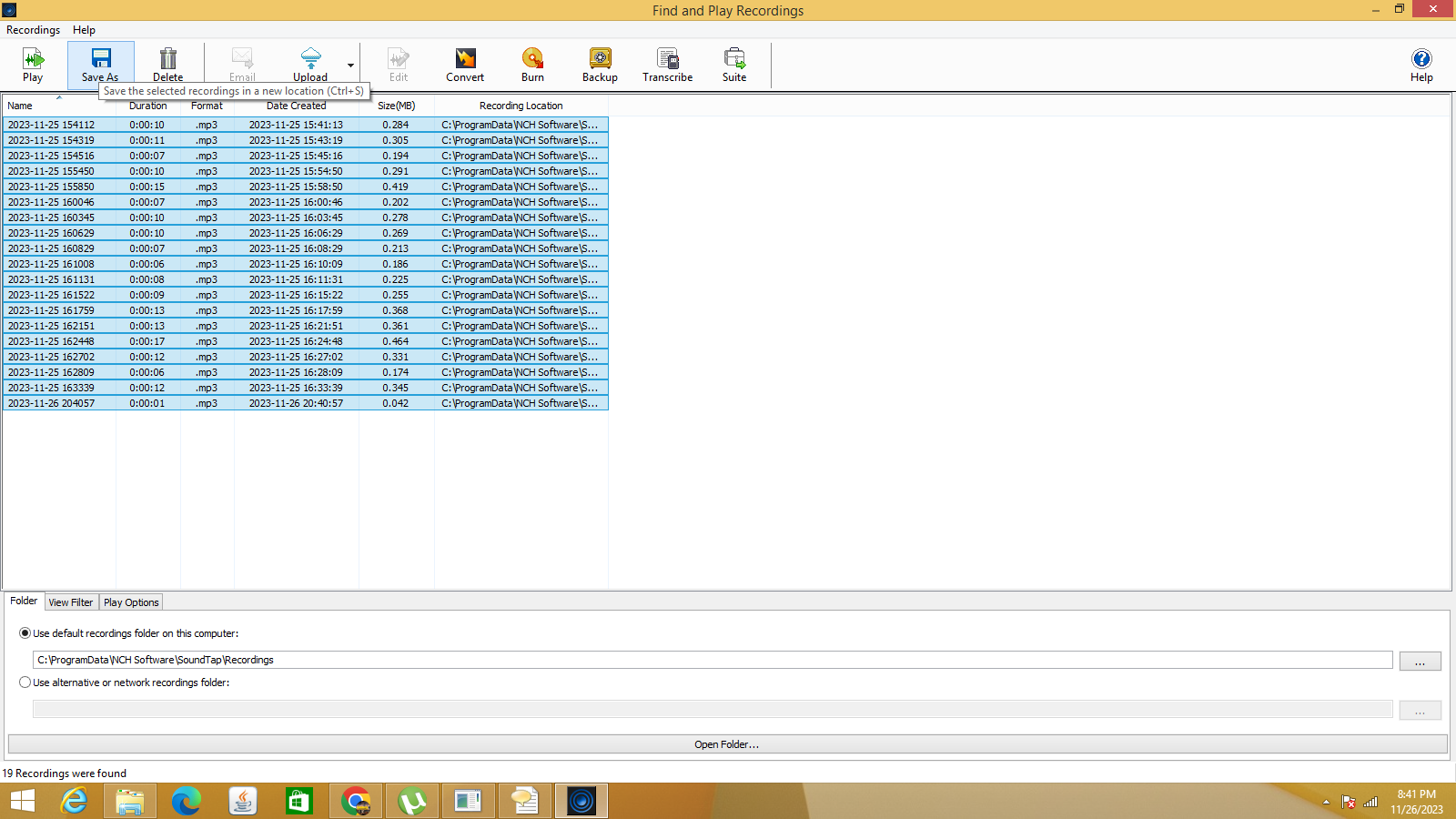Viewport: 1456px width, 819px height.
Task: Sort recordings by the Duration column
Action: (147, 105)
